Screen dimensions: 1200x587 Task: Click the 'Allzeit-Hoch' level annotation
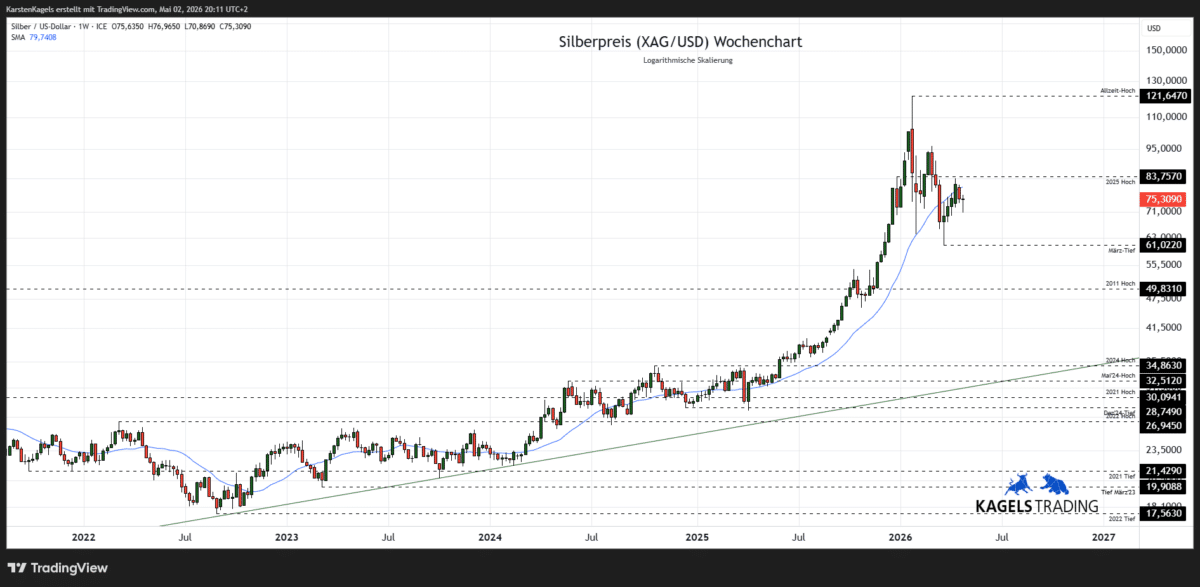pyautogui.click(x=1118, y=91)
